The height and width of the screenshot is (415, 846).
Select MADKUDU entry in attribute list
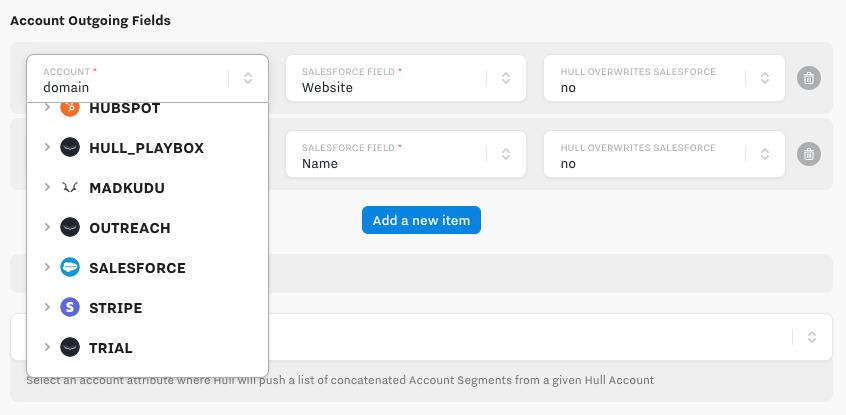[x=126, y=188]
